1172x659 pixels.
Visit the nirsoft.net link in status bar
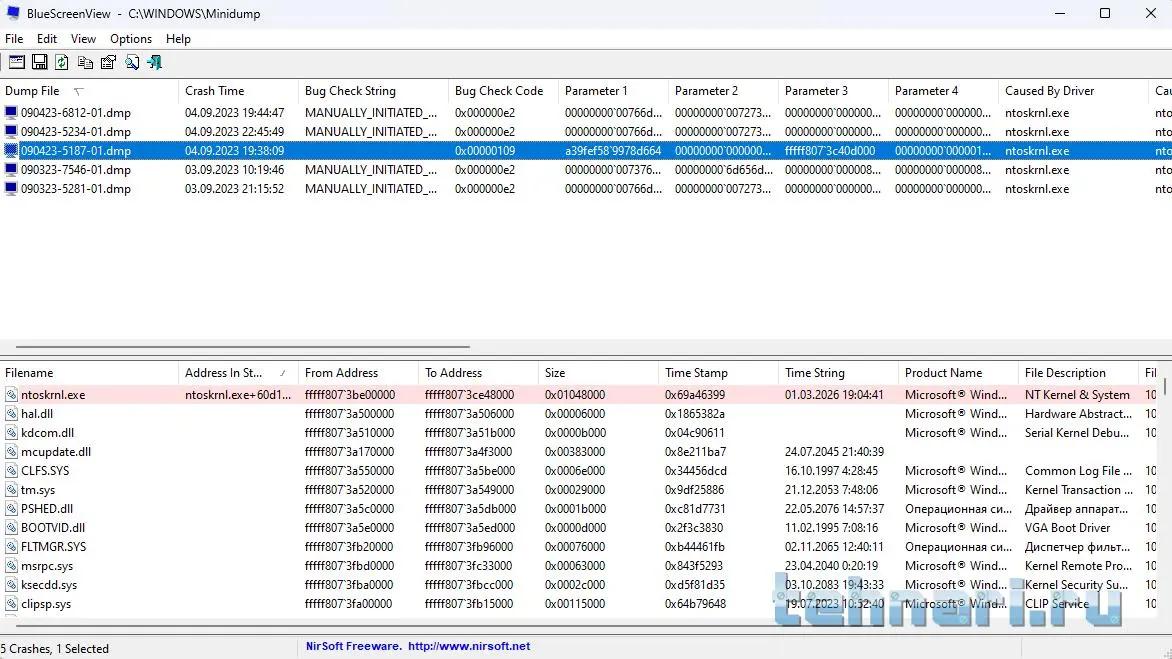469,646
